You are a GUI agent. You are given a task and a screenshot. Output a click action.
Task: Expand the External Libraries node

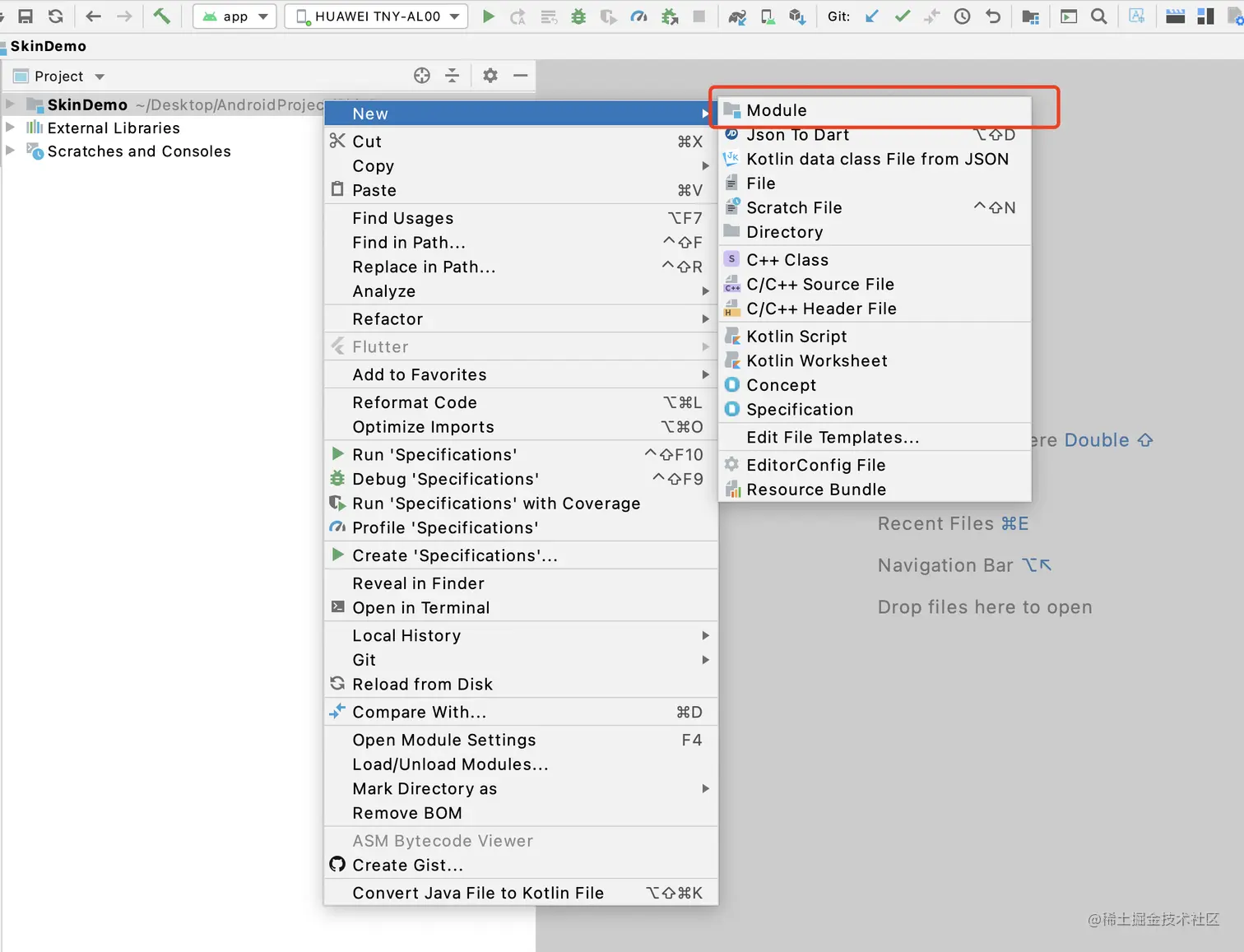tap(10, 128)
